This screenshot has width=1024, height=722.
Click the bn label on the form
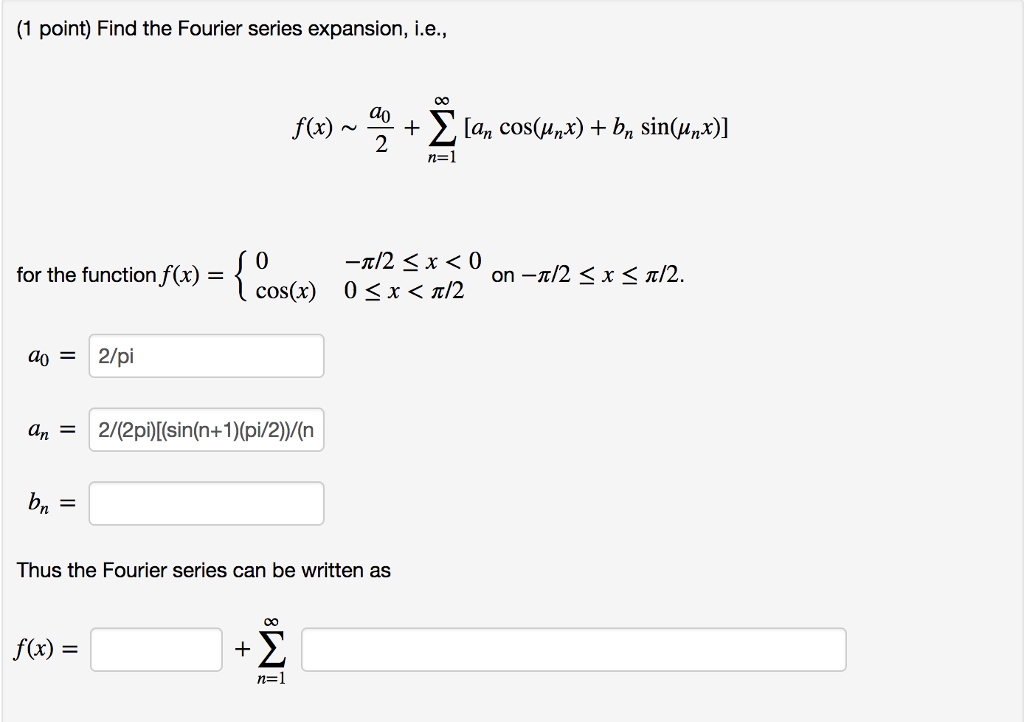38,503
